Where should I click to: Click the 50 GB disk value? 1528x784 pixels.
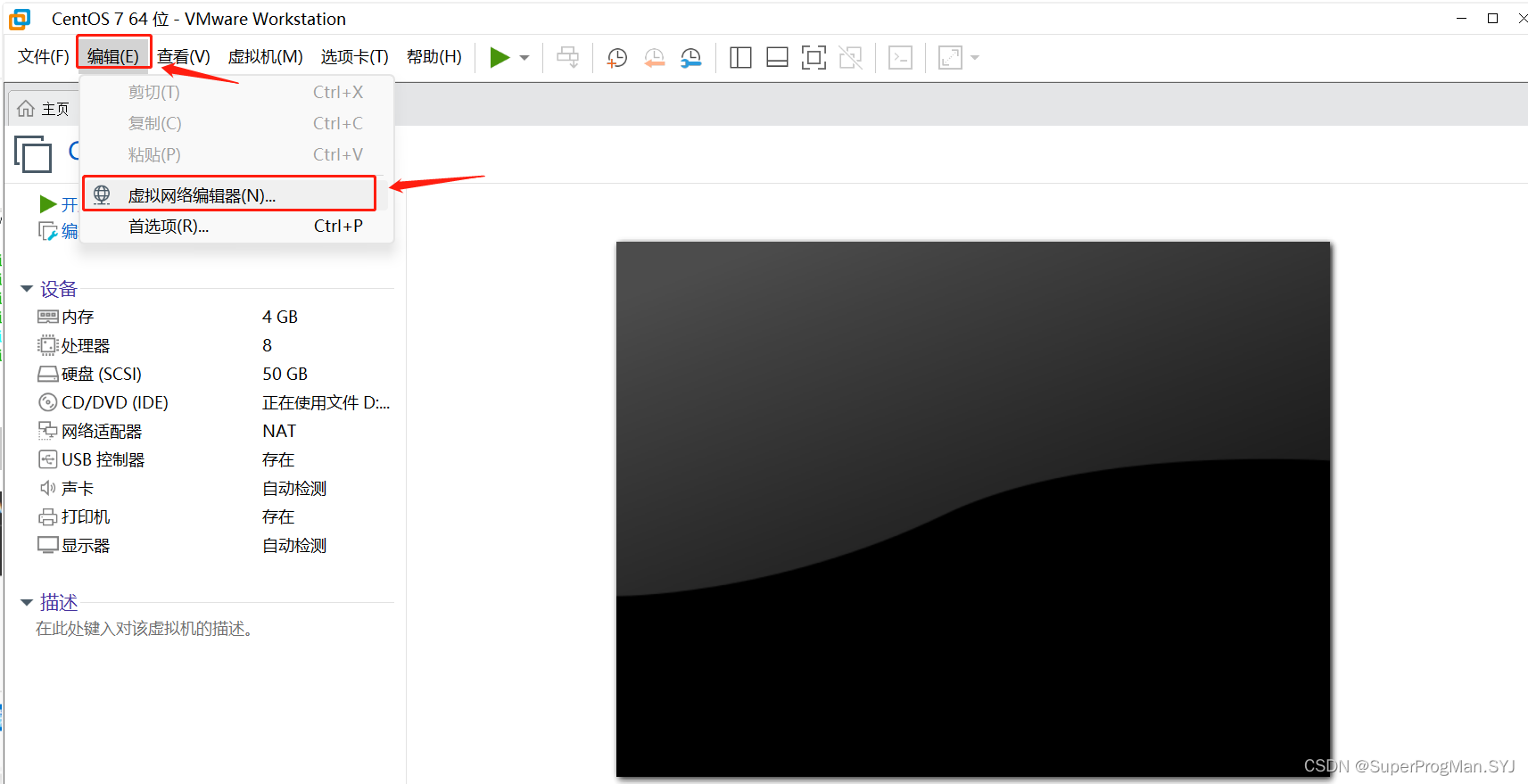(x=285, y=375)
